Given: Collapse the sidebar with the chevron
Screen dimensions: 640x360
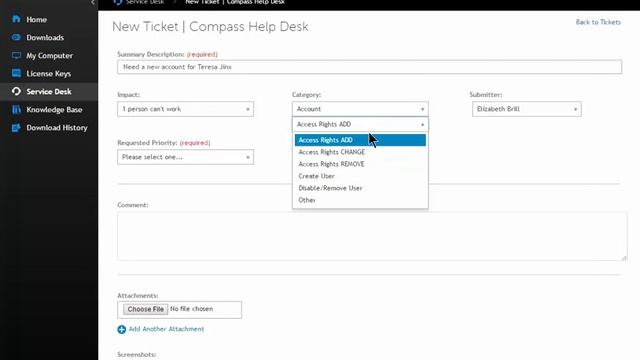Looking at the screenshot, I should 93,2.
